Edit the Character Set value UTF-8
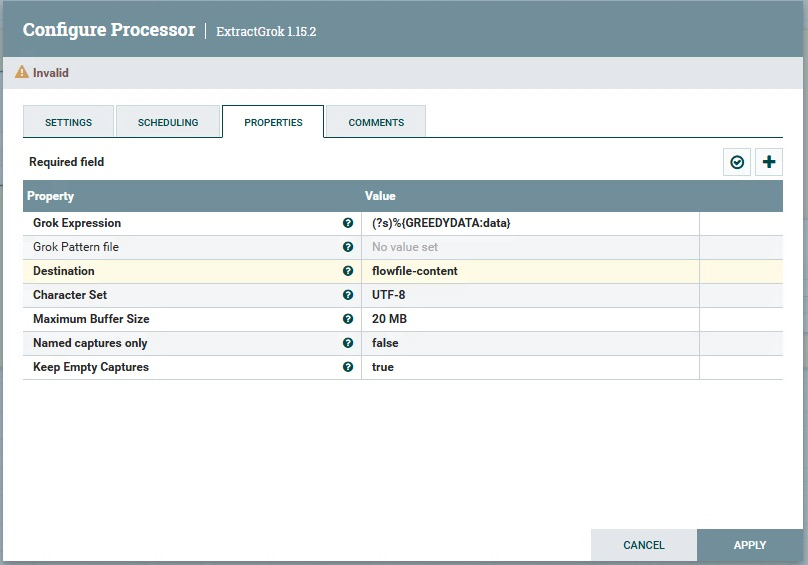 point(530,295)
